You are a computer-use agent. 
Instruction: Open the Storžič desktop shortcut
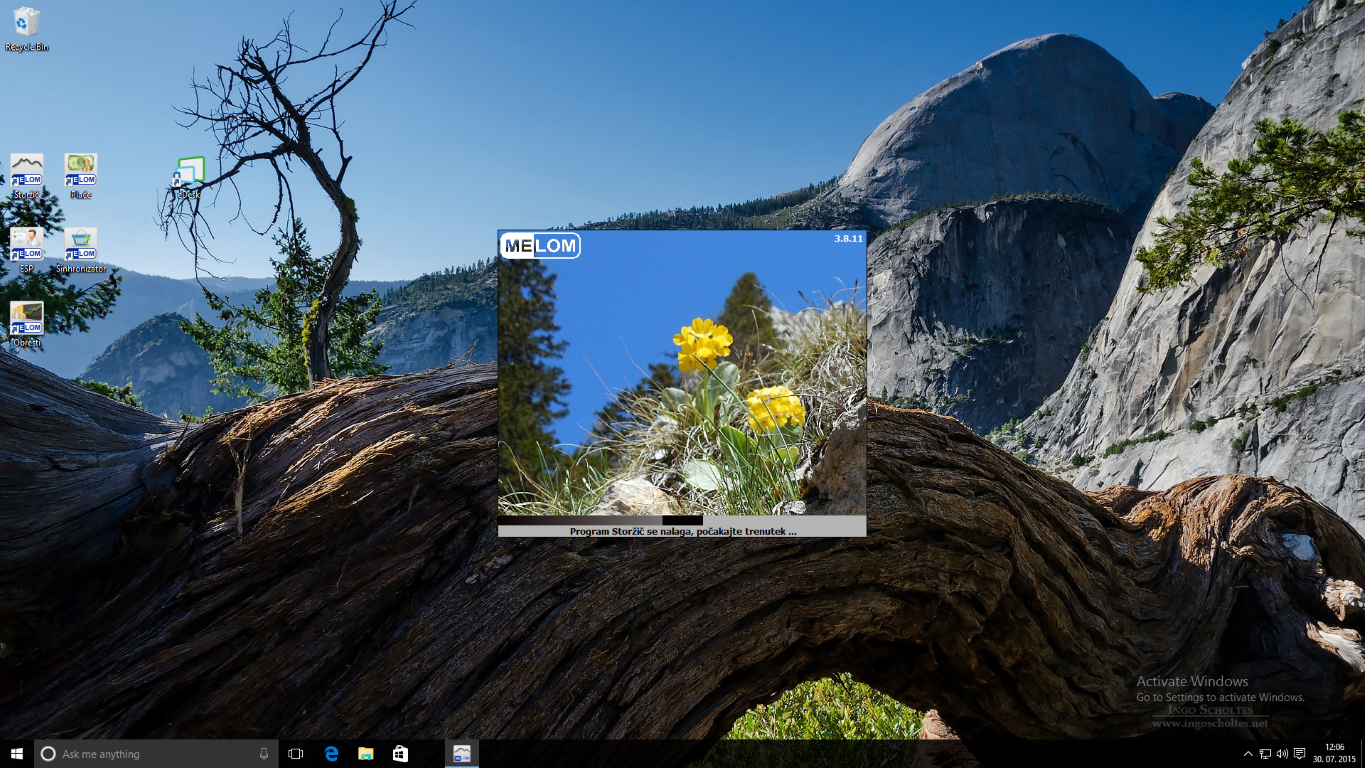click(26, 172)
